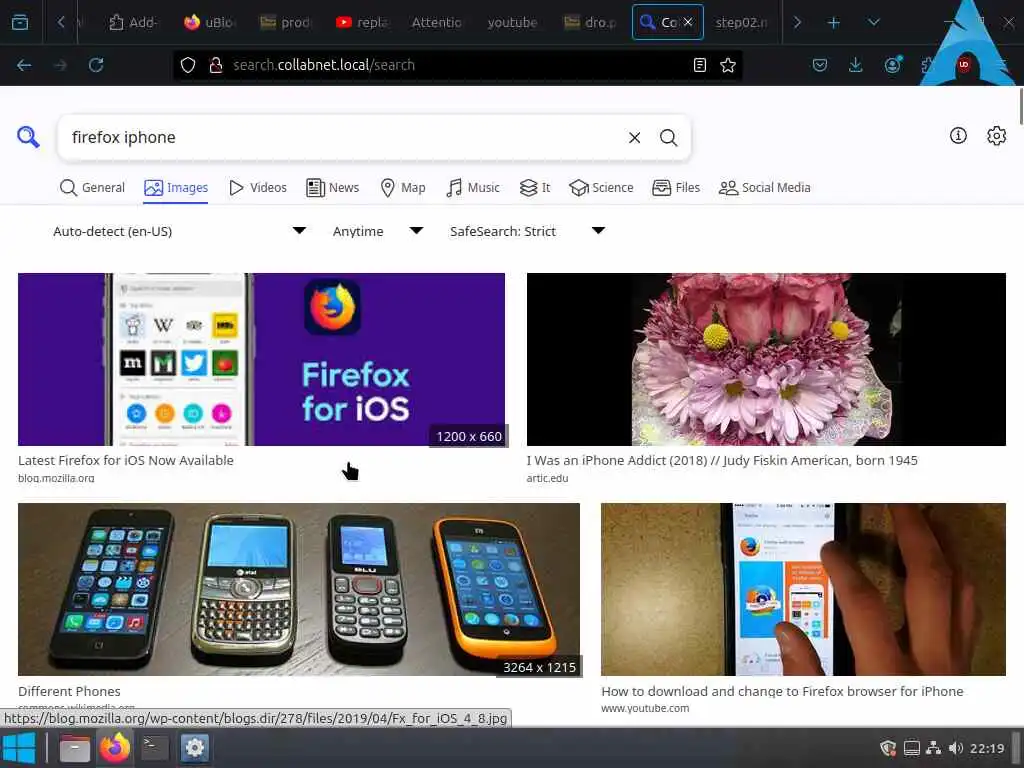Open a new tab with the plus button
The height and width of the screenshot is (768, 1024).
833,23
